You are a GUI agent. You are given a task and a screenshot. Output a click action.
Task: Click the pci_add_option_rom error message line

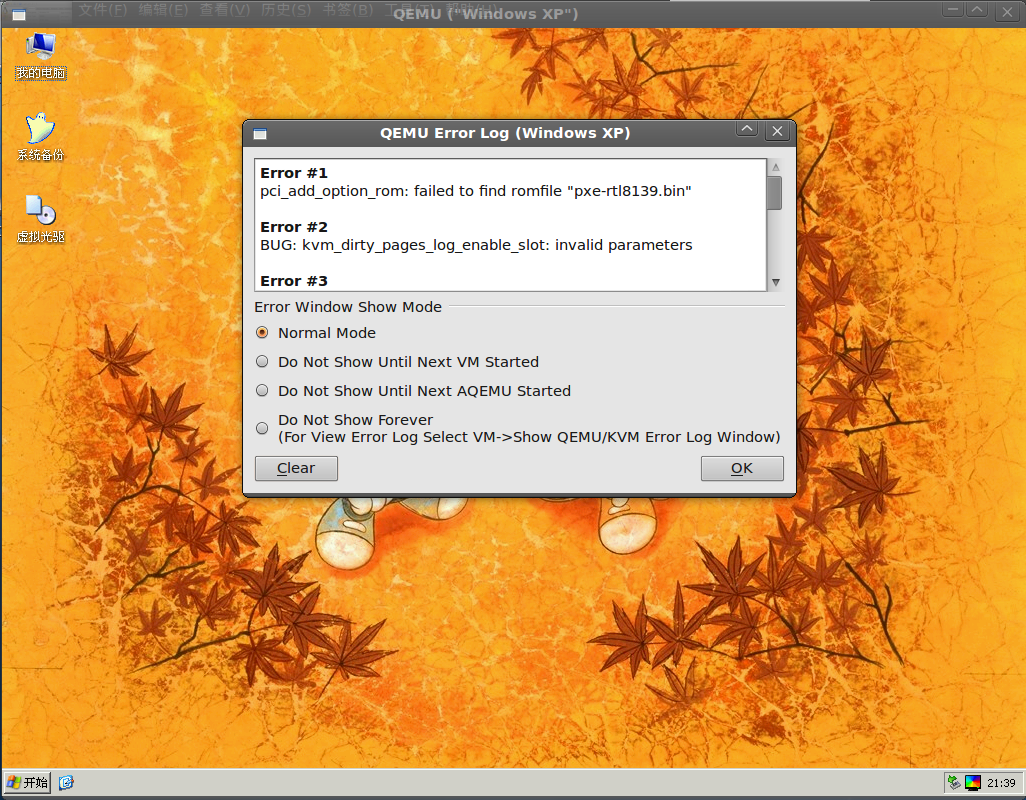[x=476, y=191]
